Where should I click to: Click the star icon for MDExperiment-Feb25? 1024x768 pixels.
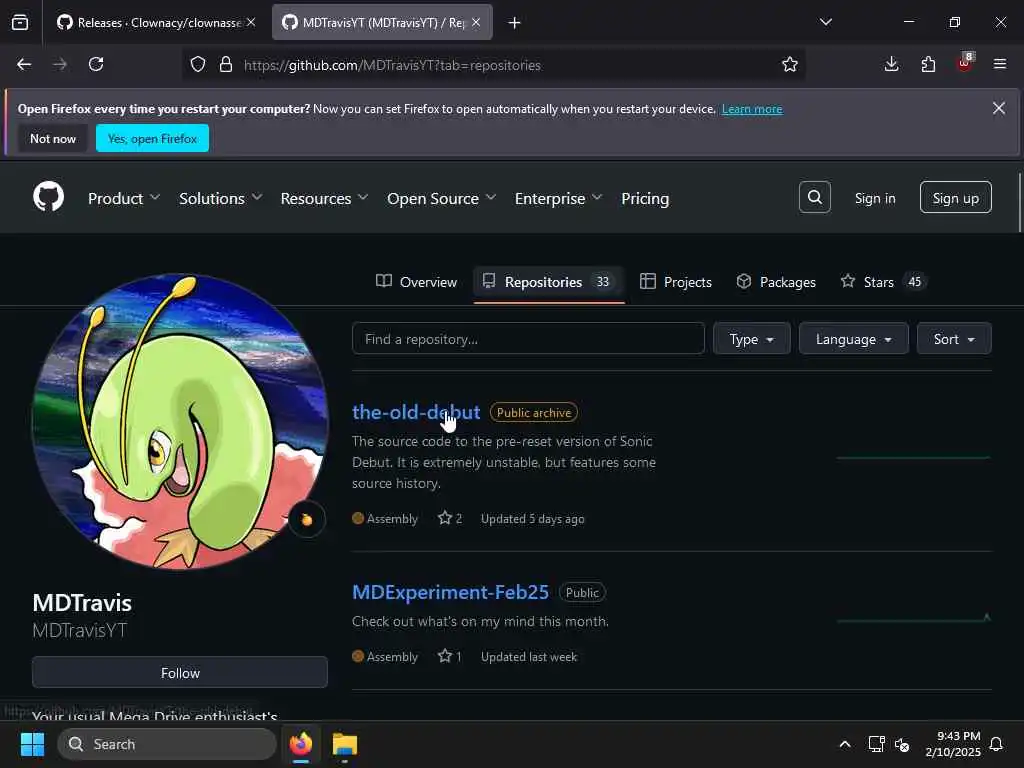445,656
